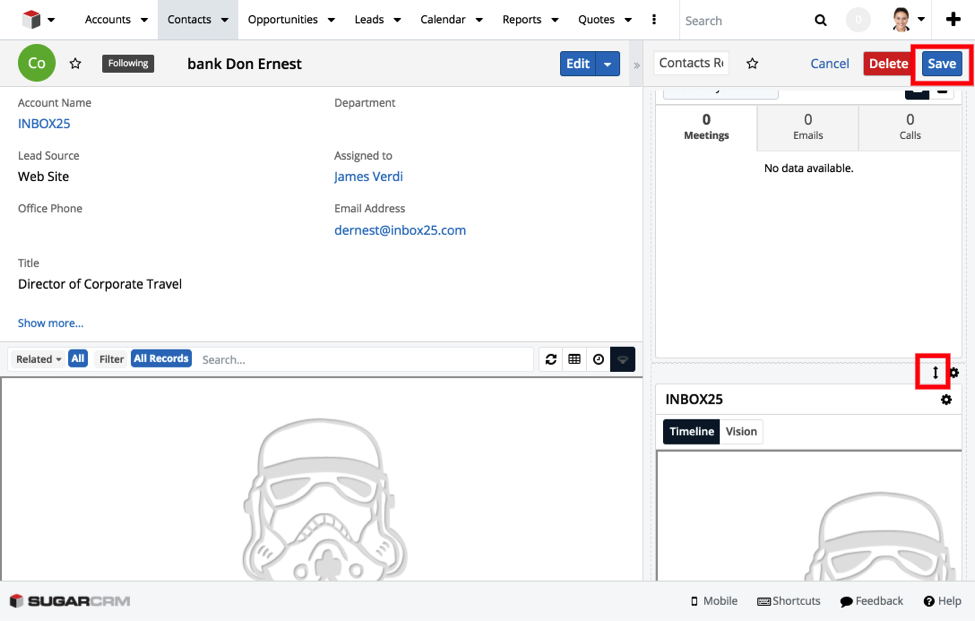Viewport: 975px width, 621px height.
Task: Open the Reports module tab
Action: pos(522,19)
